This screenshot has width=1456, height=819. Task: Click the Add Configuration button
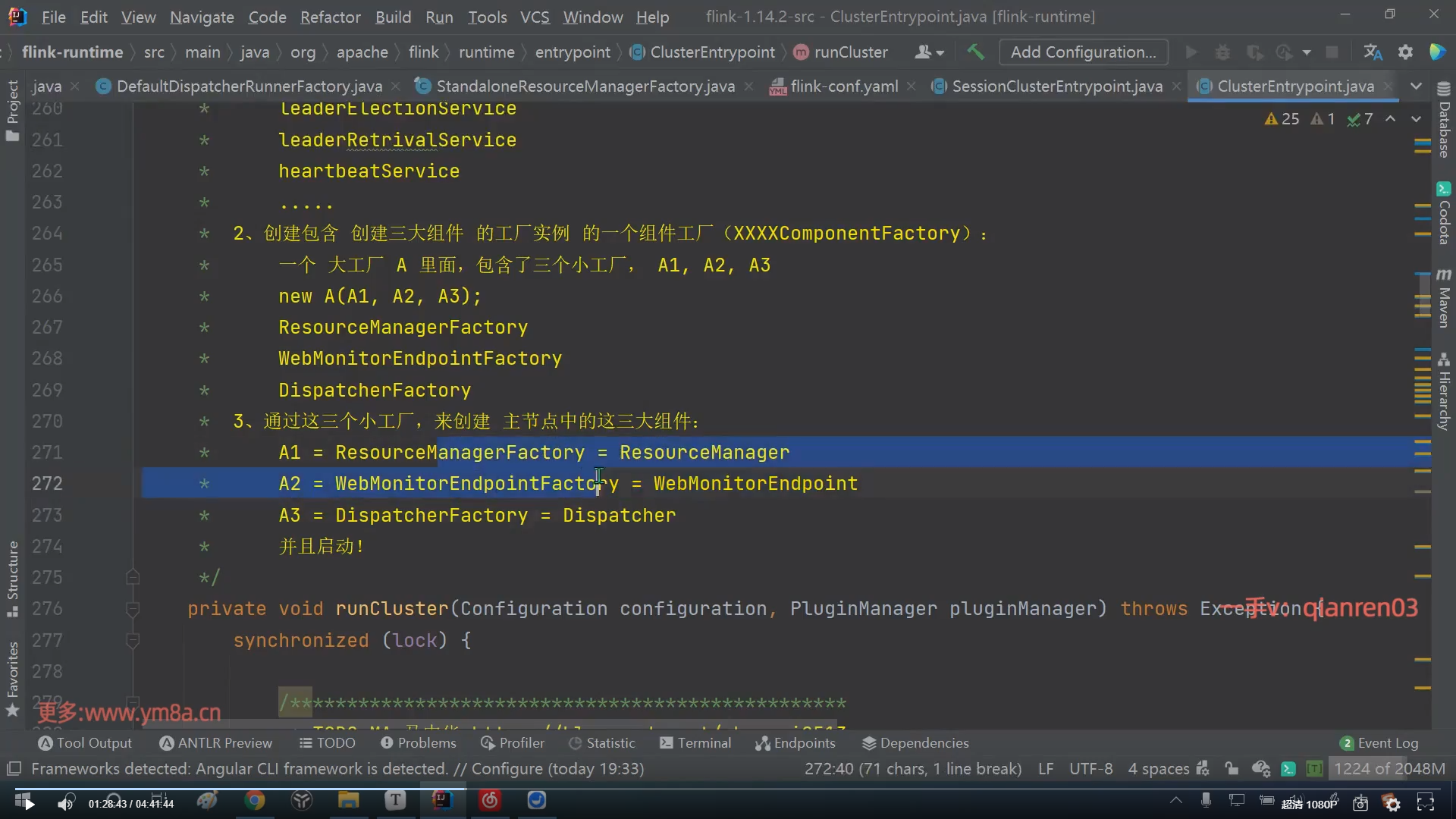1083,52
